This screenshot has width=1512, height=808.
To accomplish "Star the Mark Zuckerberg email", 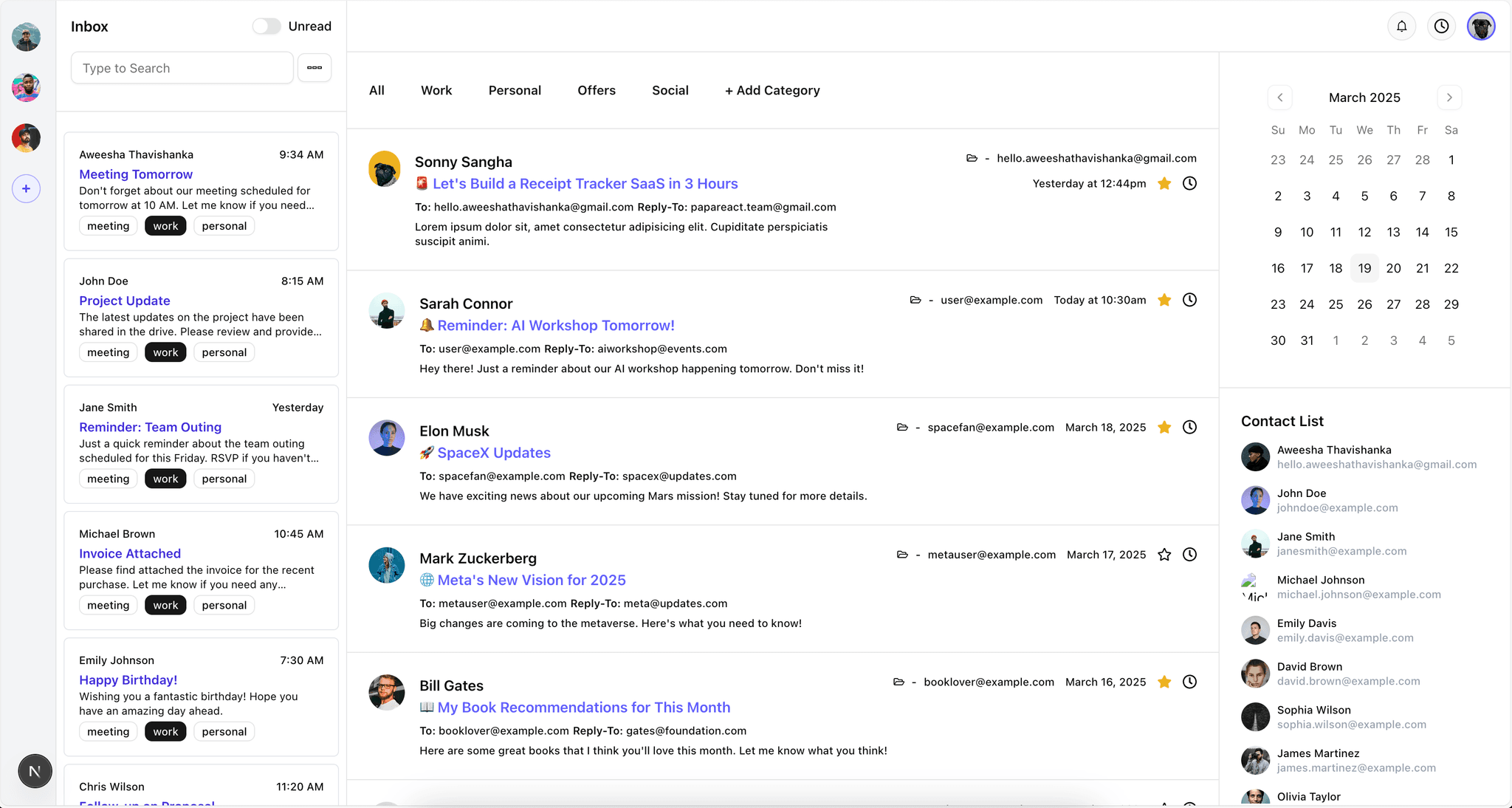I will coord(1164,555).
